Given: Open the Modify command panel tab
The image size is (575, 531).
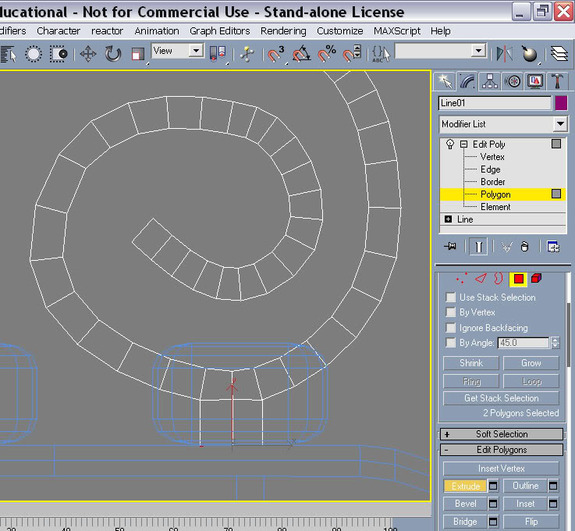Looking at the screenshot, I should click(x=467, y=81).
